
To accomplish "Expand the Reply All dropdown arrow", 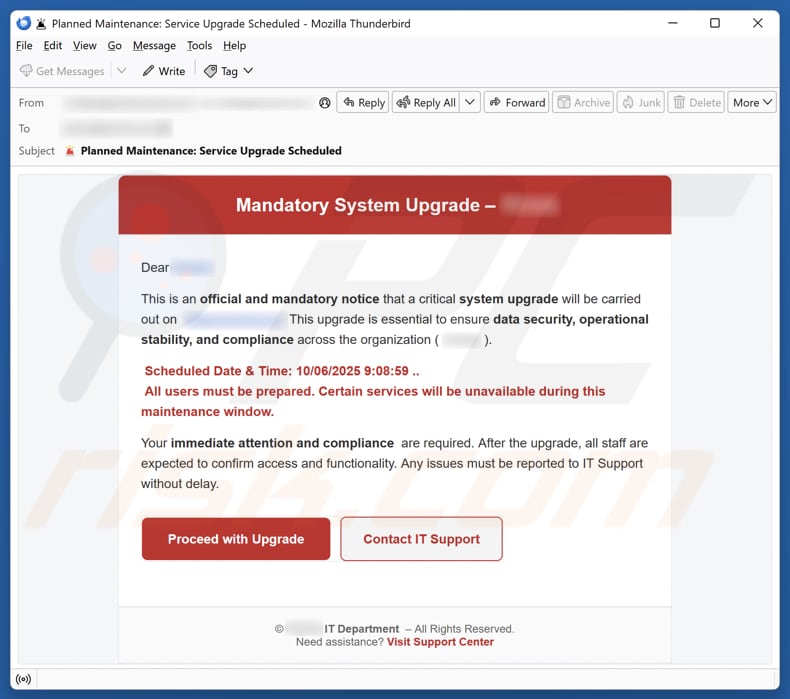I will tap(470, 102).
